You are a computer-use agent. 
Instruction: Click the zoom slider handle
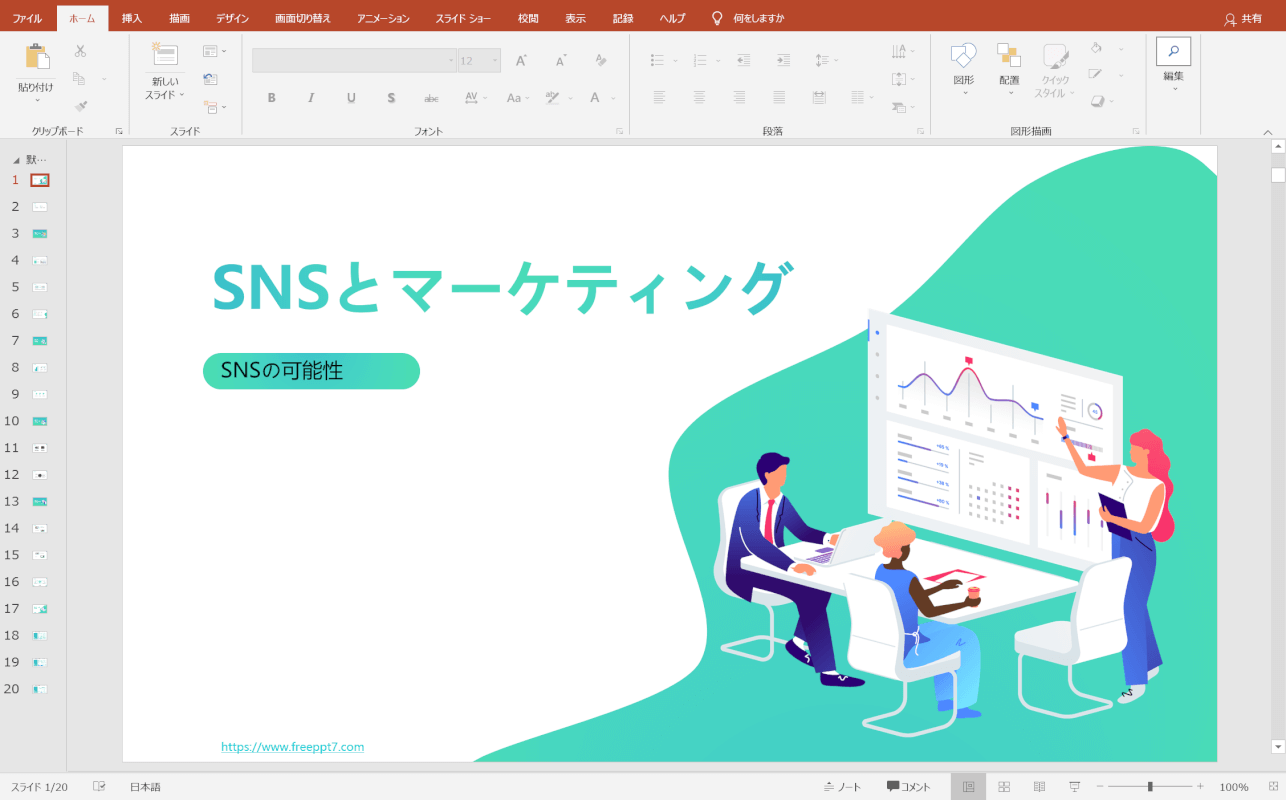tap(1150, 787)
